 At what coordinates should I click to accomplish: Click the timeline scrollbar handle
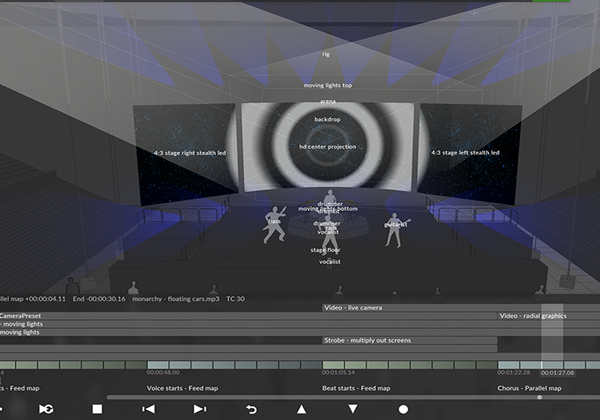[540, 397]
